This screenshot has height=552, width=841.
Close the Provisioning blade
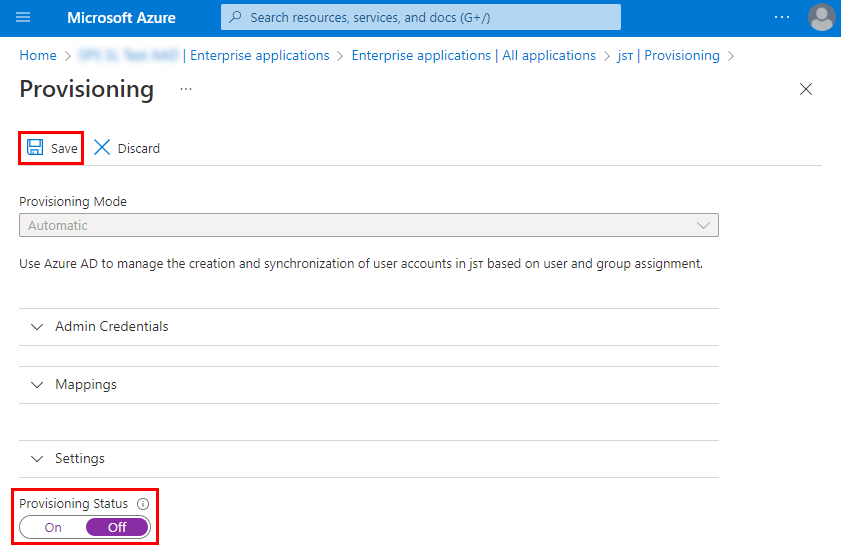[806, 89]
